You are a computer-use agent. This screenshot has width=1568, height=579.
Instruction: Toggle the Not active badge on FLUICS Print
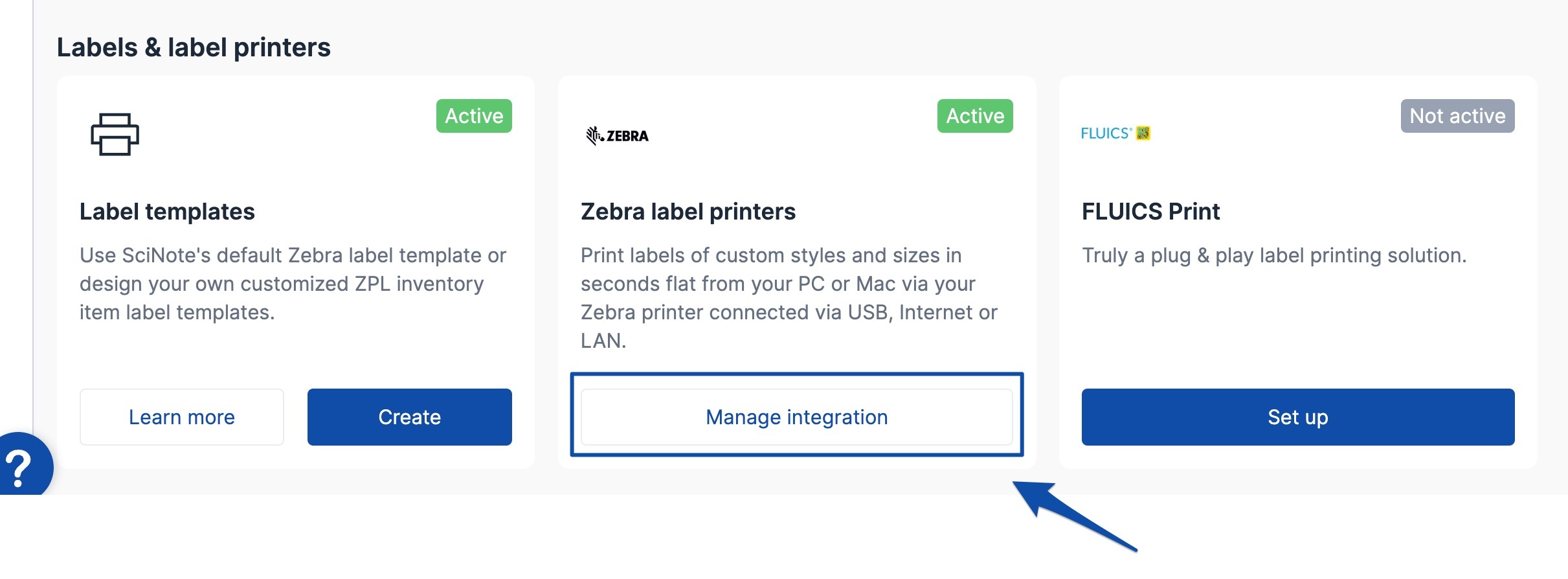point(1456,116)
